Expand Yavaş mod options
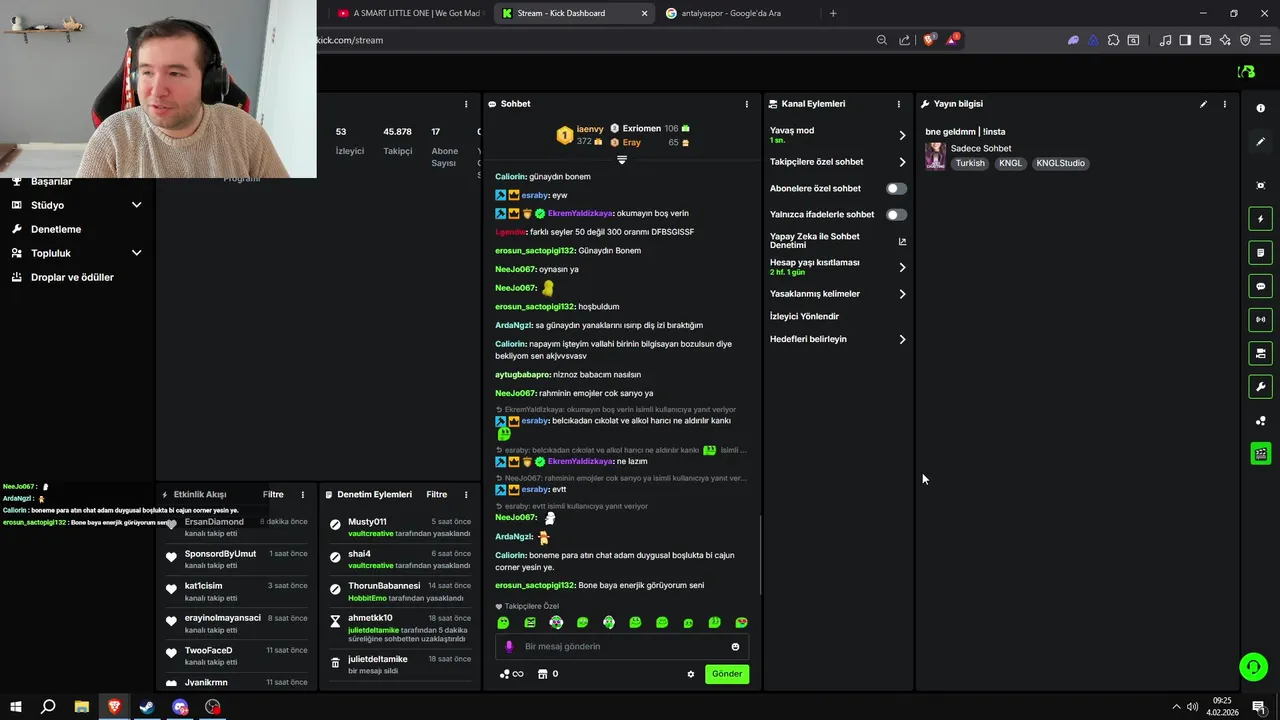 pyautogui.click(x=902, y=135)
